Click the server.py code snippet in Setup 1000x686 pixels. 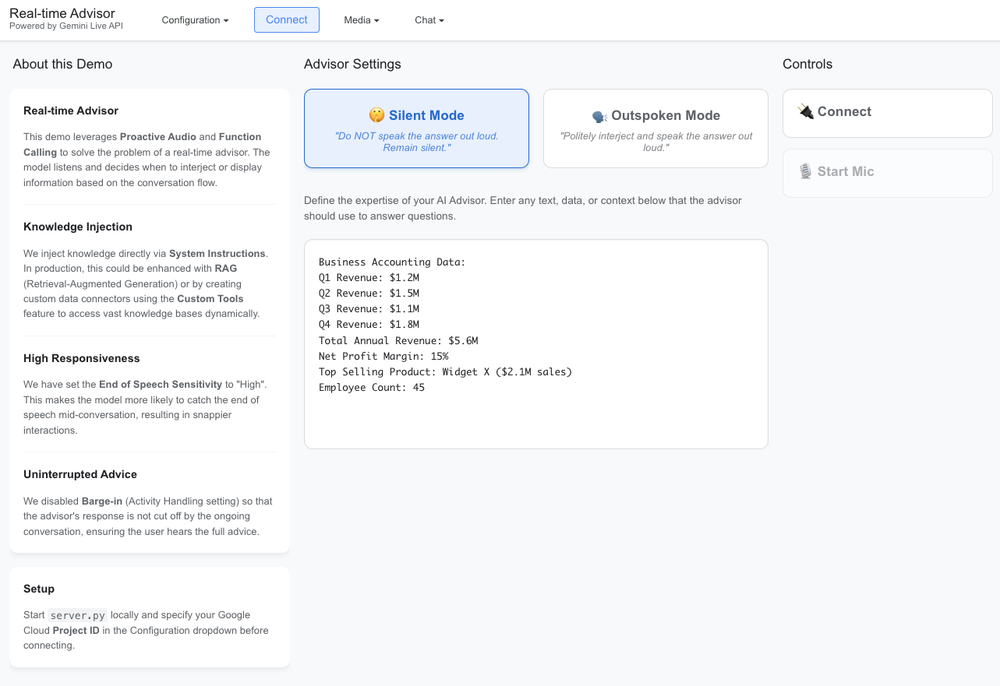point(78,615)
